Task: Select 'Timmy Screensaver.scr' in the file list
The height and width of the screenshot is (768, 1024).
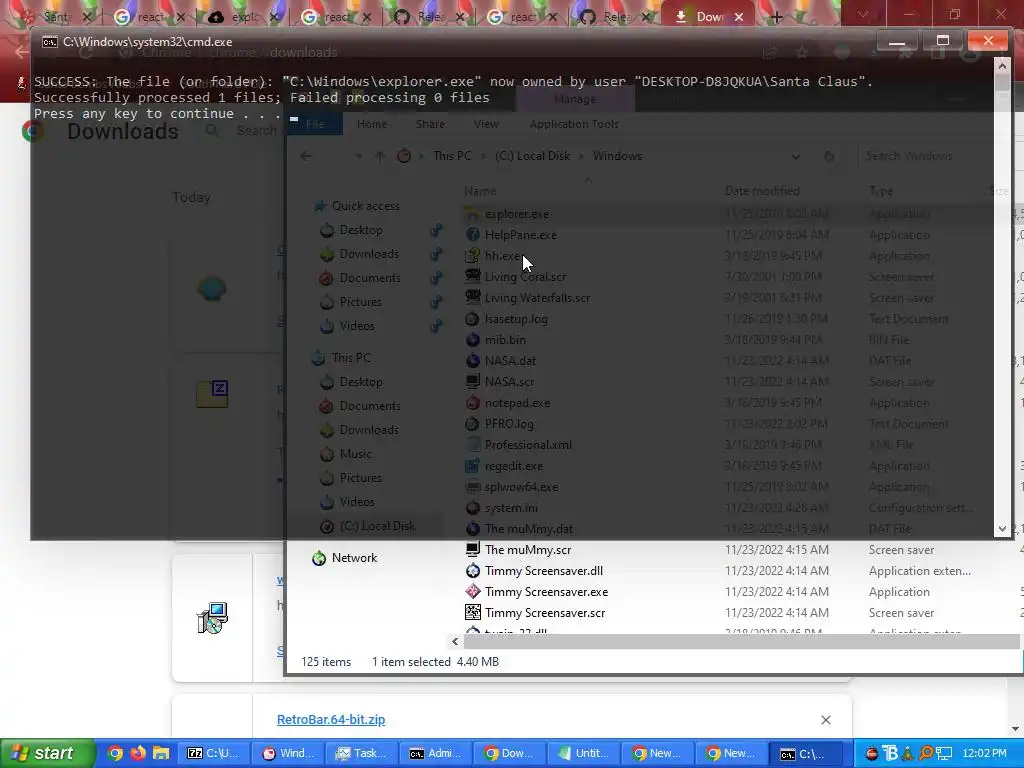Action: click(545, 613)
